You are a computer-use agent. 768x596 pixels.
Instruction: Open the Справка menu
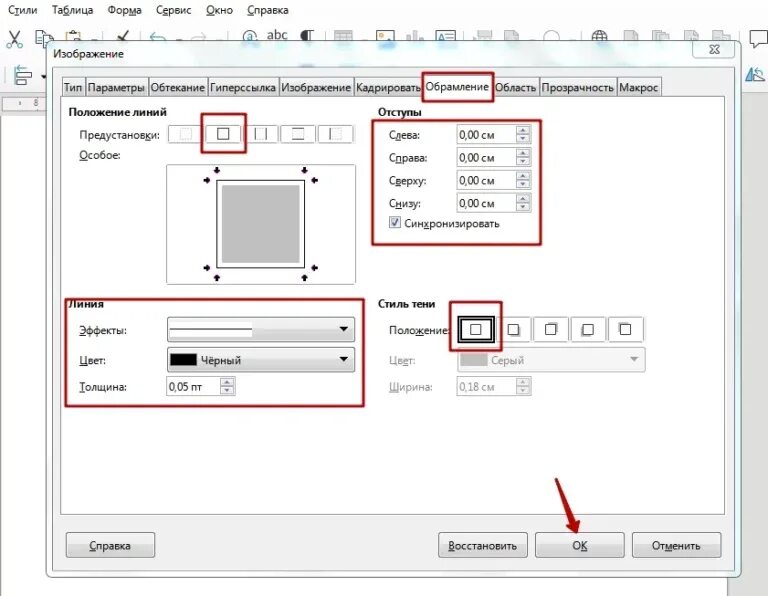click(267, 10)
